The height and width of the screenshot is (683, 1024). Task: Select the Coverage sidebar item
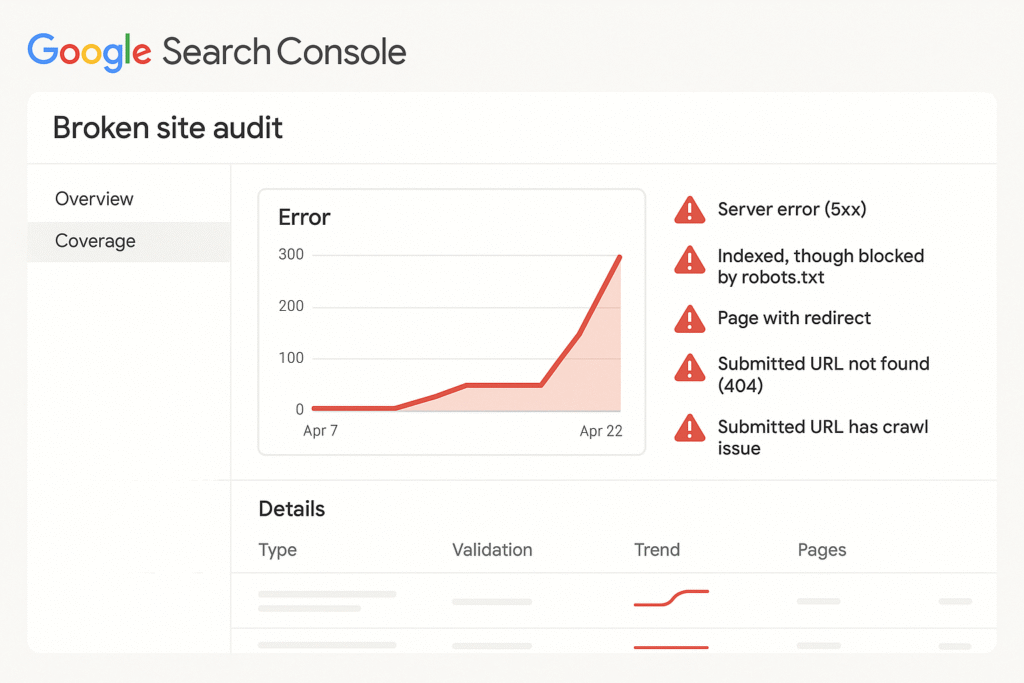tap(129, 241)
